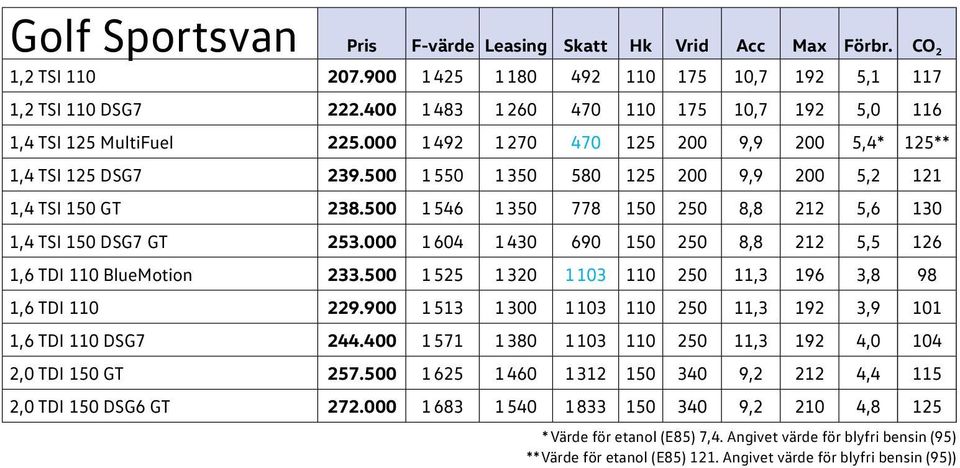Select the Skatt column header

click(586, 46)
